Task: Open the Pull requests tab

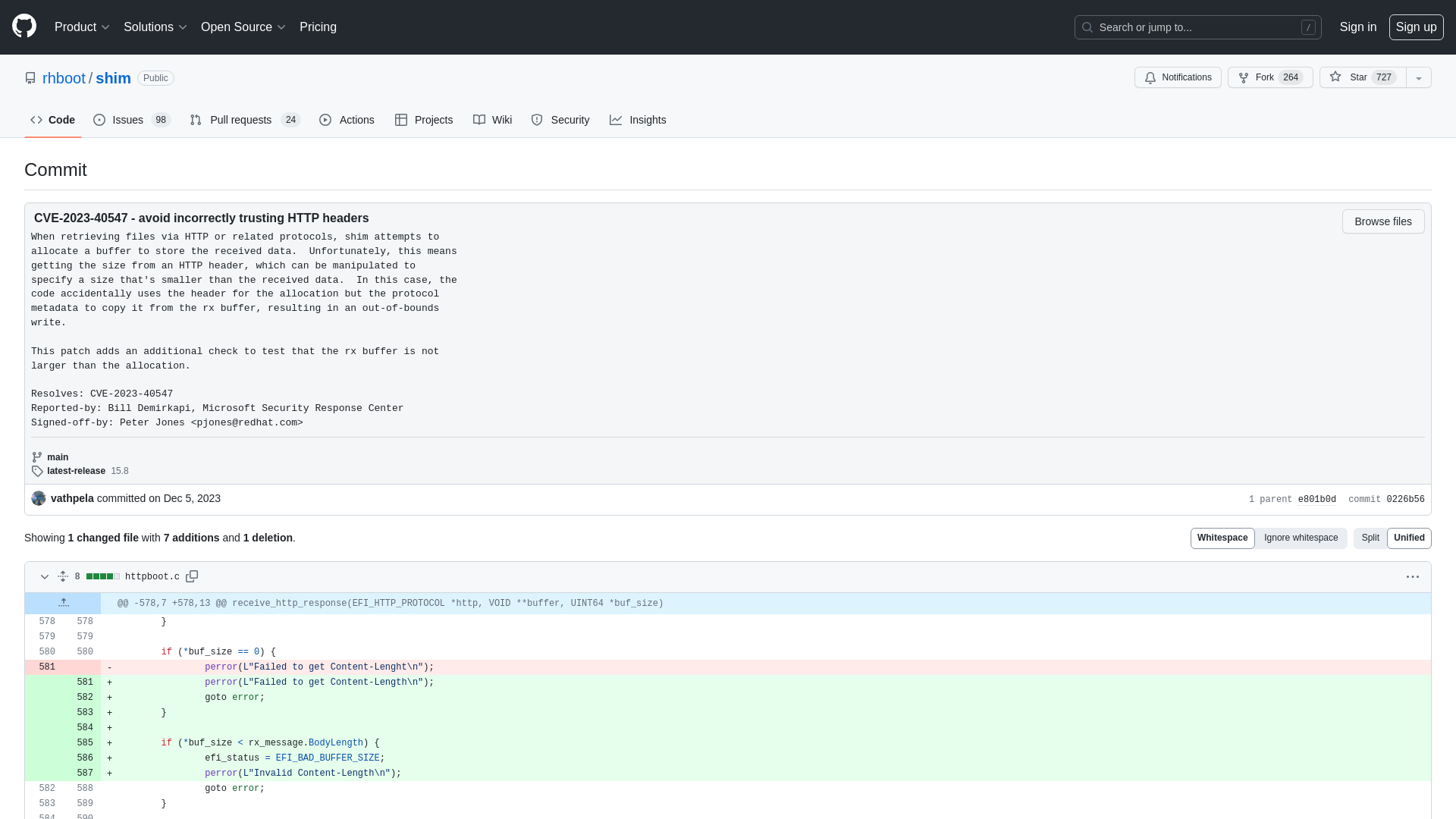Action: 245,120
